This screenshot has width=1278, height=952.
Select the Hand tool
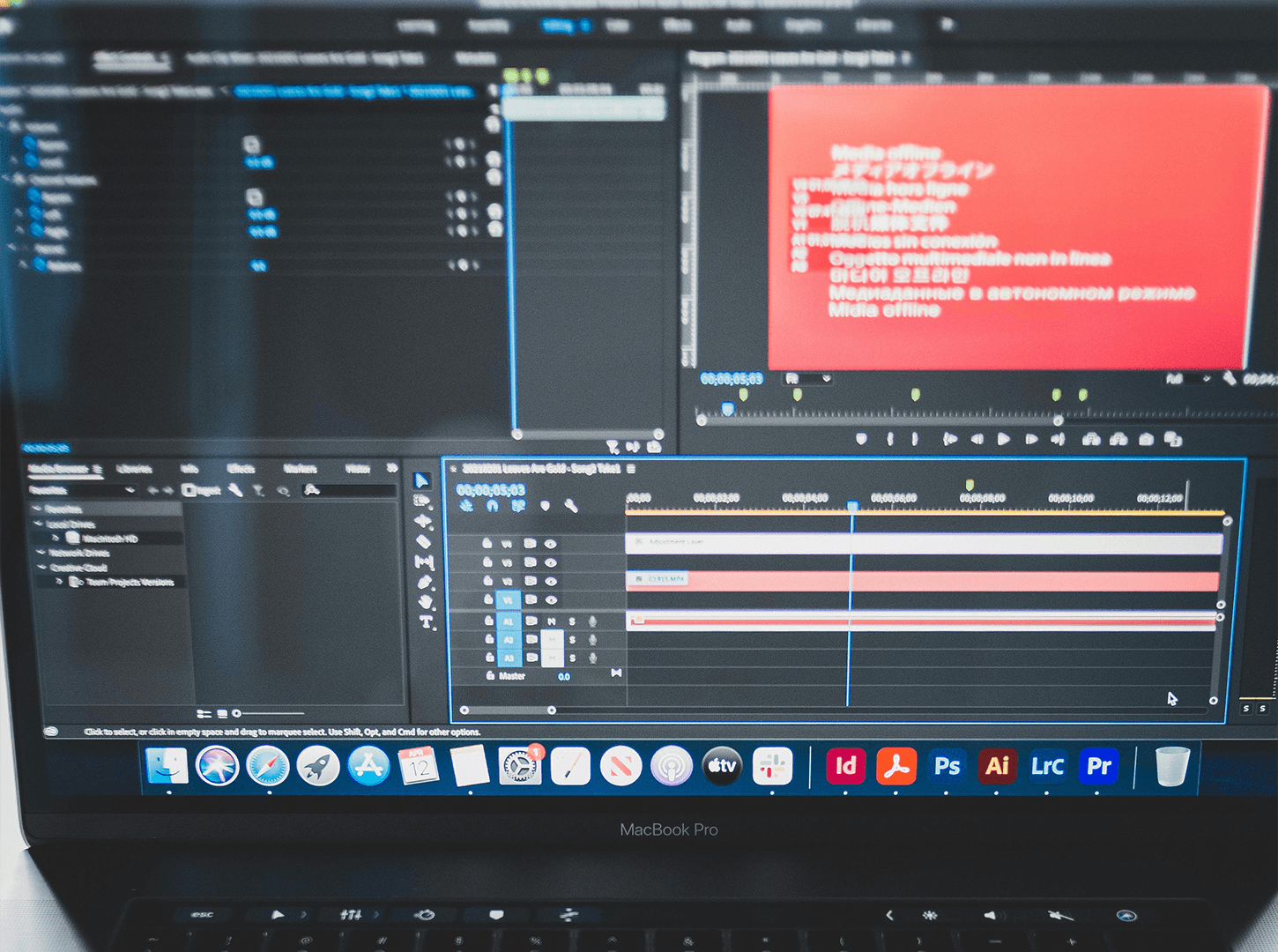[426, 602]
